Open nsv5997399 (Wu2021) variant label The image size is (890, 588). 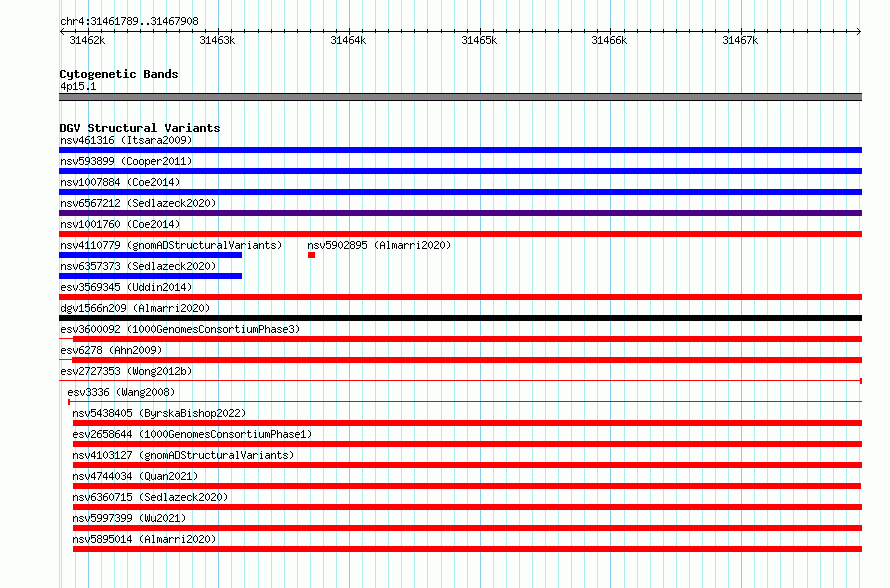click(x=129, y=518)
